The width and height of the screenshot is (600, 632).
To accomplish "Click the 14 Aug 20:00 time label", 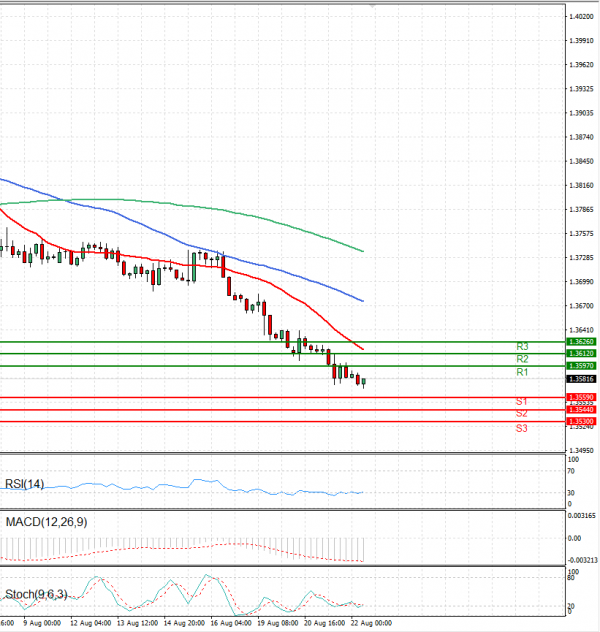I will click(x=184, y=623).
